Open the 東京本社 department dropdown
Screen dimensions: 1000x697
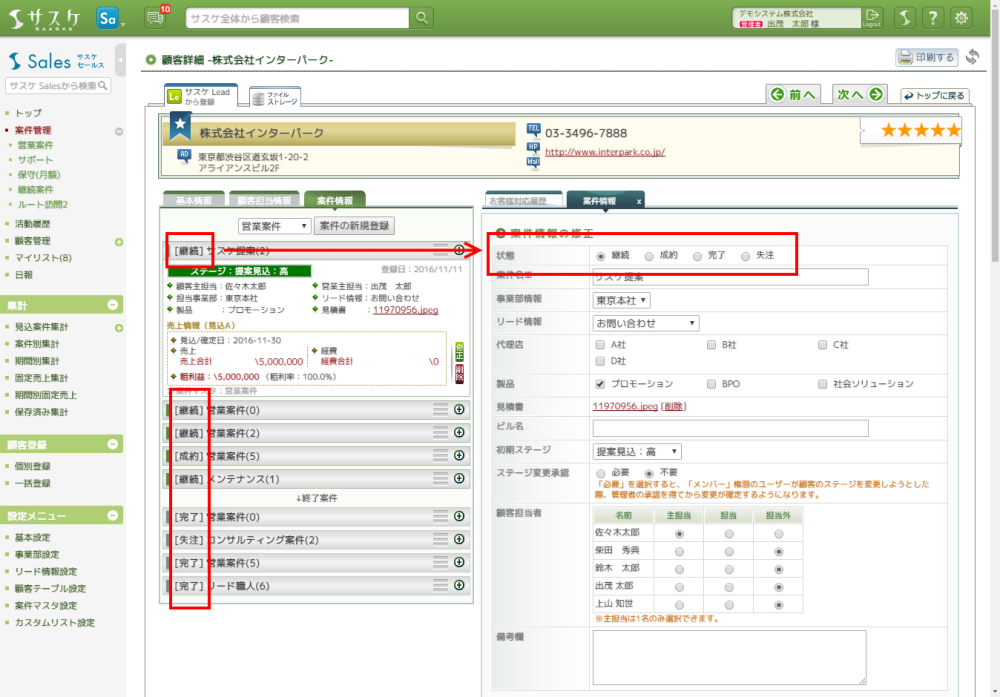click(622, 300)
